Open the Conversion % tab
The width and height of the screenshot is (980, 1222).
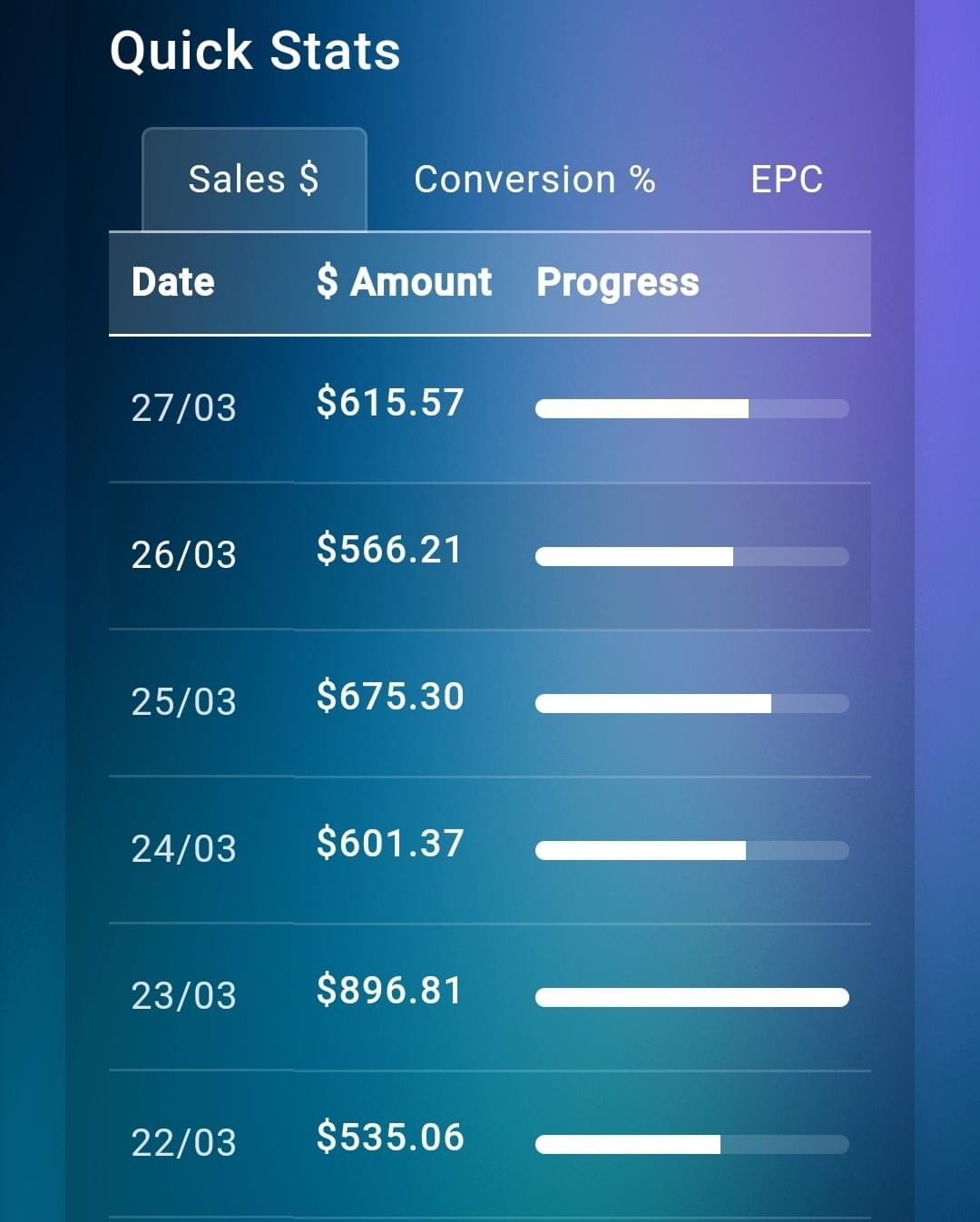coord(534,180)
